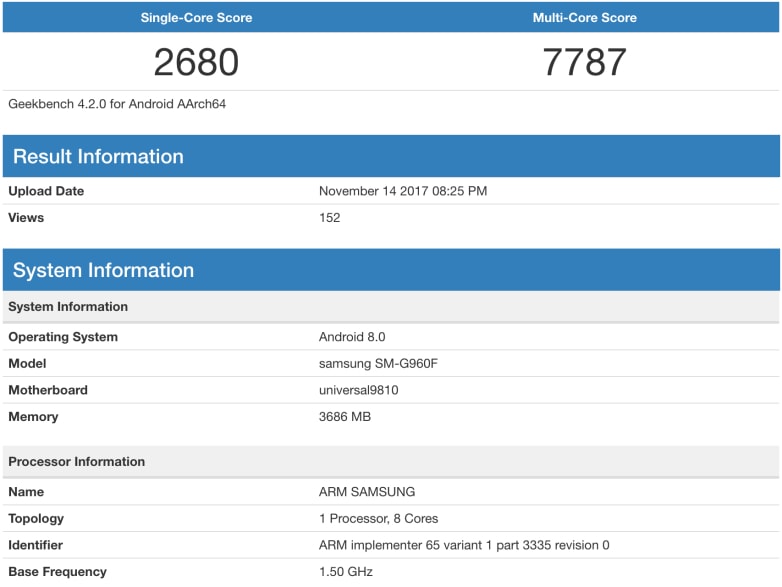
Task: Click the Motherboard label
Action: tap(48, 390)
